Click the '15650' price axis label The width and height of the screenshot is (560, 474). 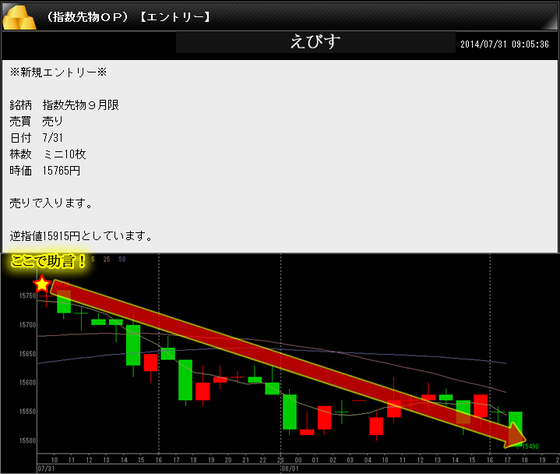click(28, 354)
